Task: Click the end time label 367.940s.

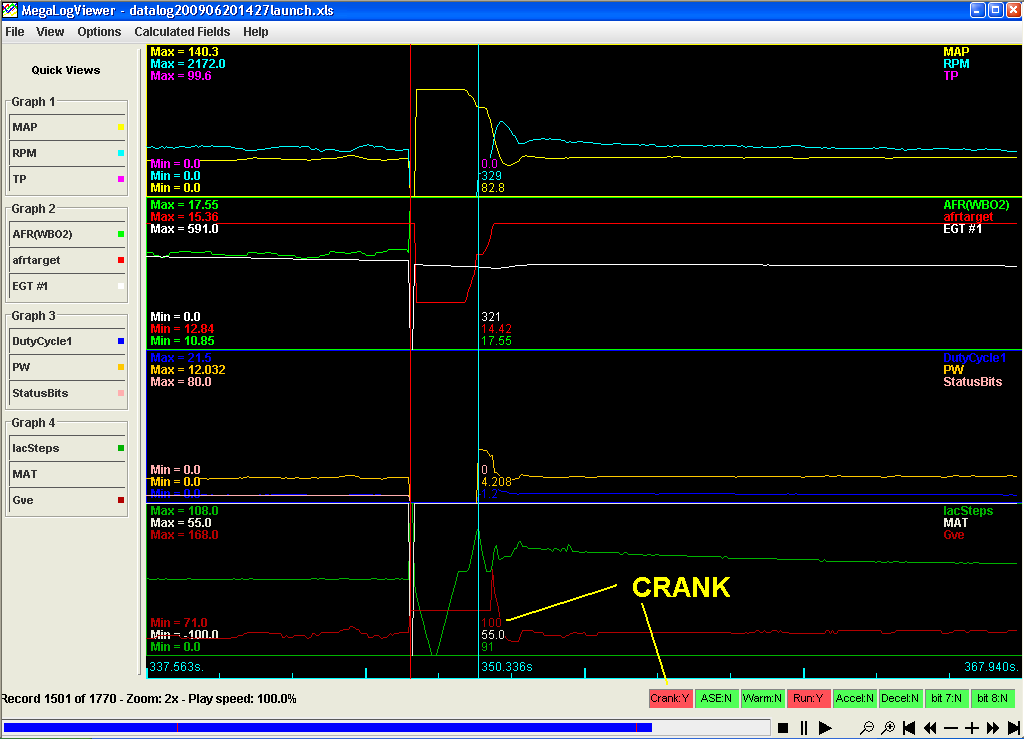Action: point(991,667)
